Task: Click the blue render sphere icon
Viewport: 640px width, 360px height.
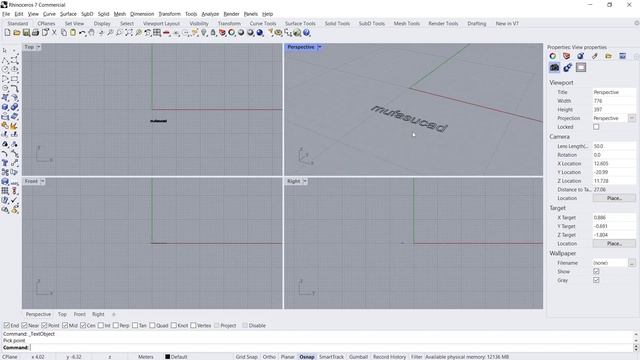Action: (x=260, y=33)
